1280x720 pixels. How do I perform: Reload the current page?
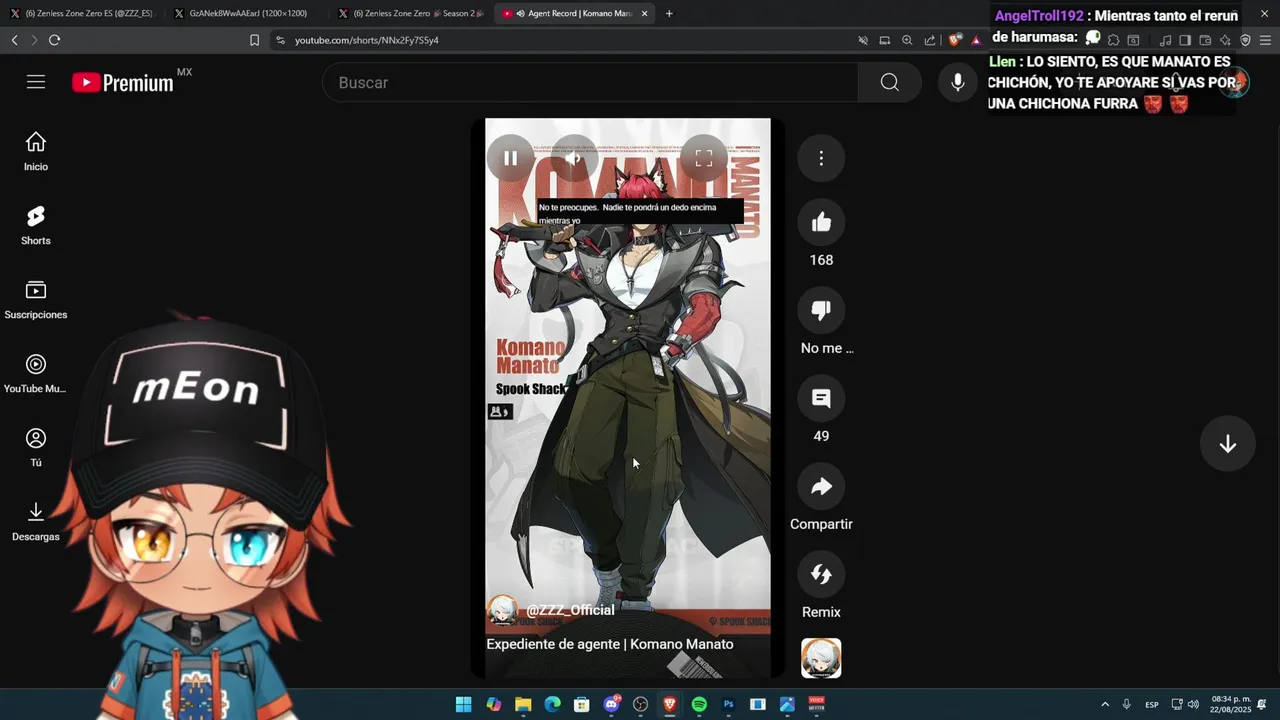click(x=54, y=40)
